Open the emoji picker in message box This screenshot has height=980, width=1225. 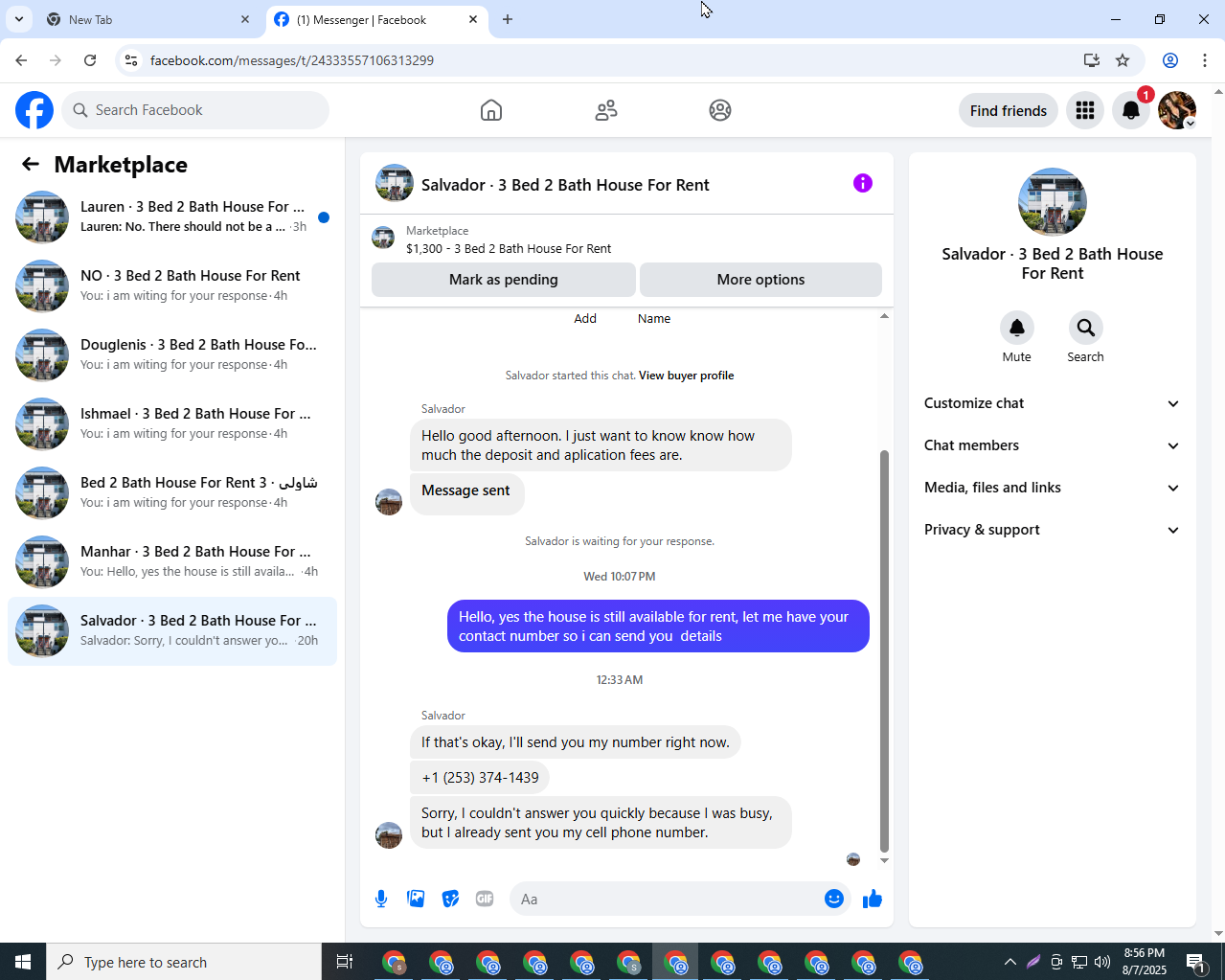pos(834,899)
